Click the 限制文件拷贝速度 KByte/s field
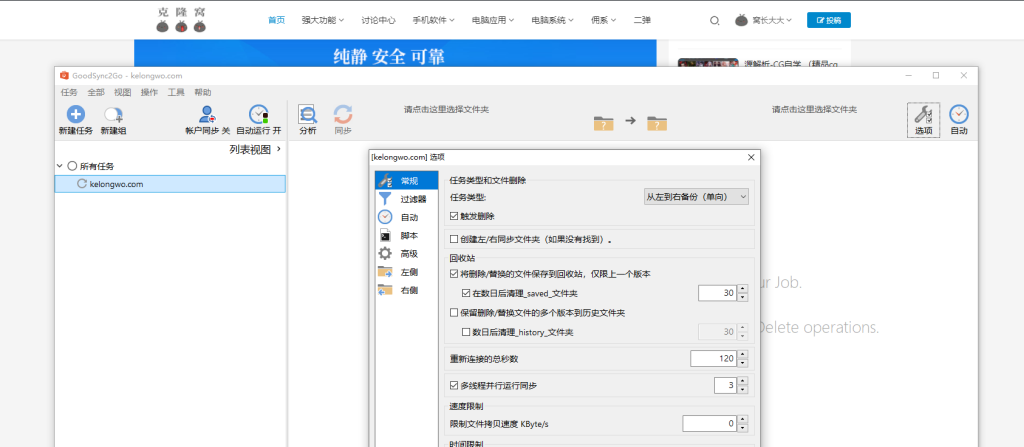This screenshot has width=1024, height=447. [x=710, y=424]
